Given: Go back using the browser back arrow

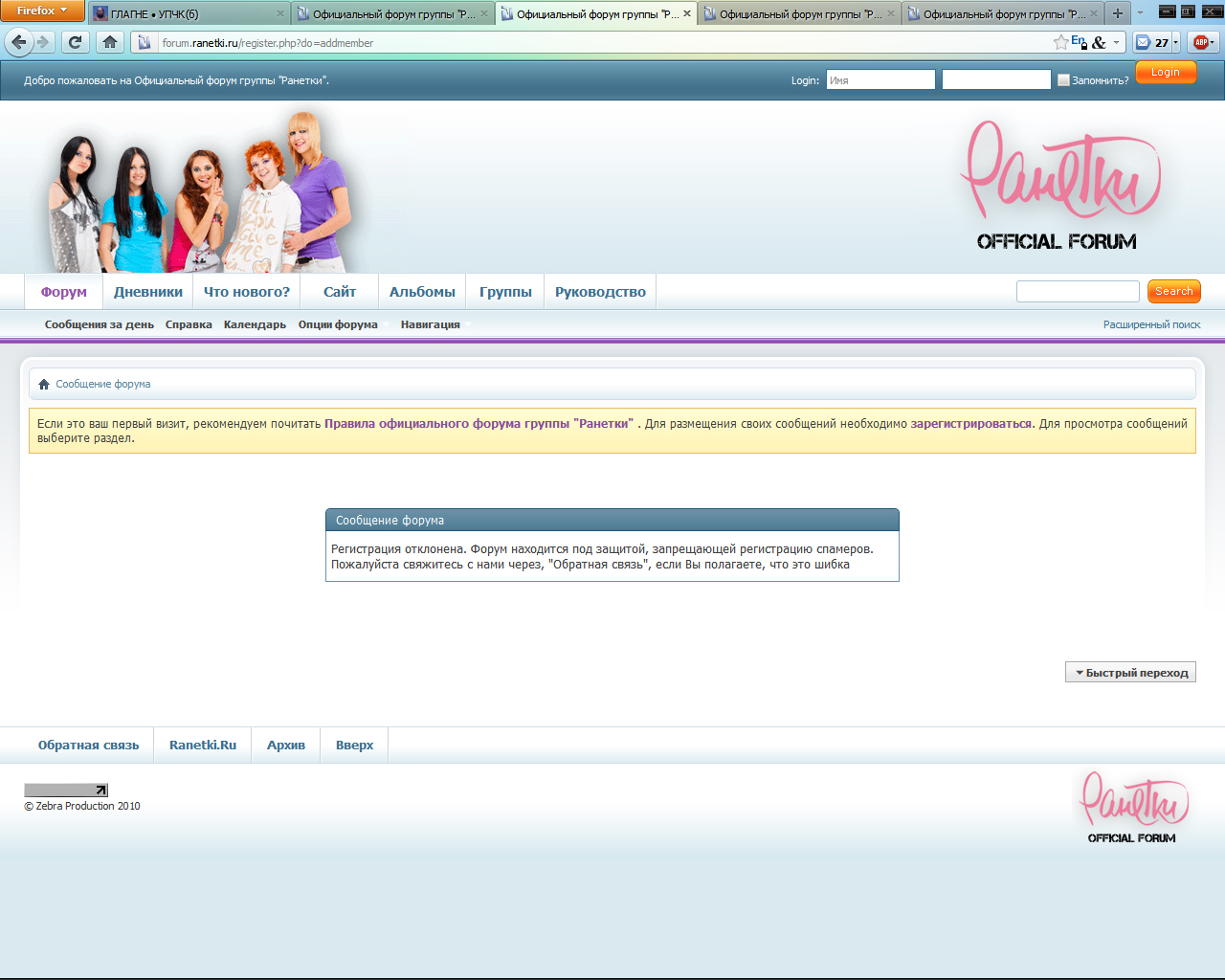Looking at the screenshot, I should click(x=19, y=42).
